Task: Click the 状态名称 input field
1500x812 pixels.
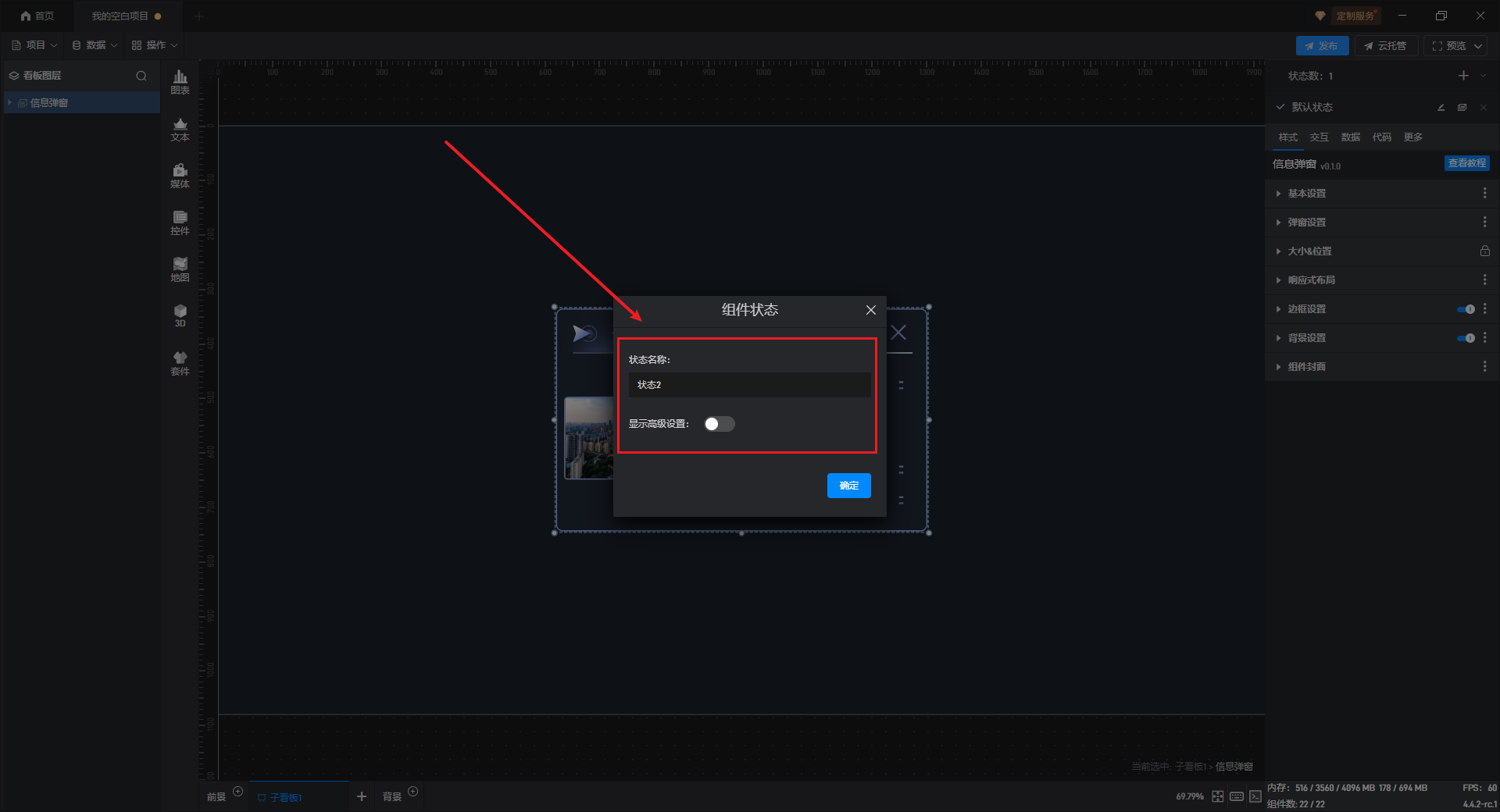Action: (x=749, y=385)
